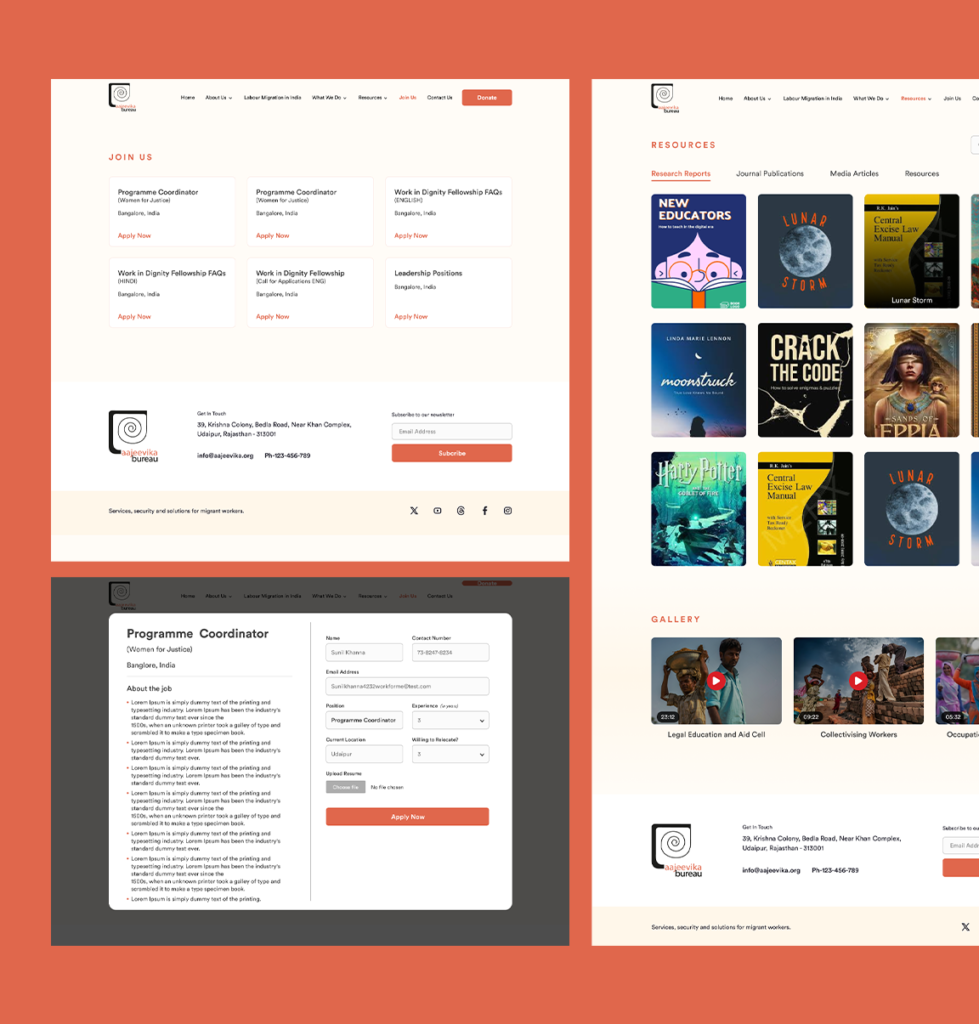The width and height of the screenshot is (979, 1024).
Task: Click the Position field in the form
Action: point(364,720)
